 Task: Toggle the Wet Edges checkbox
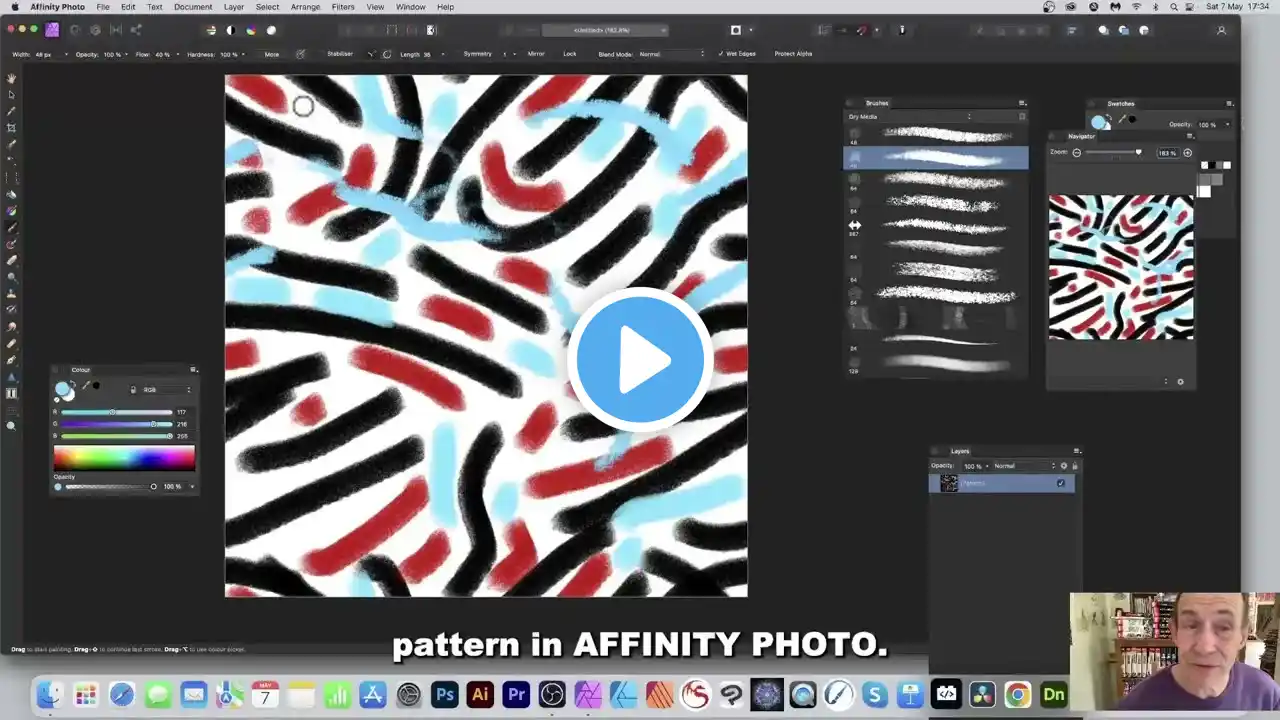coord(721,54)
